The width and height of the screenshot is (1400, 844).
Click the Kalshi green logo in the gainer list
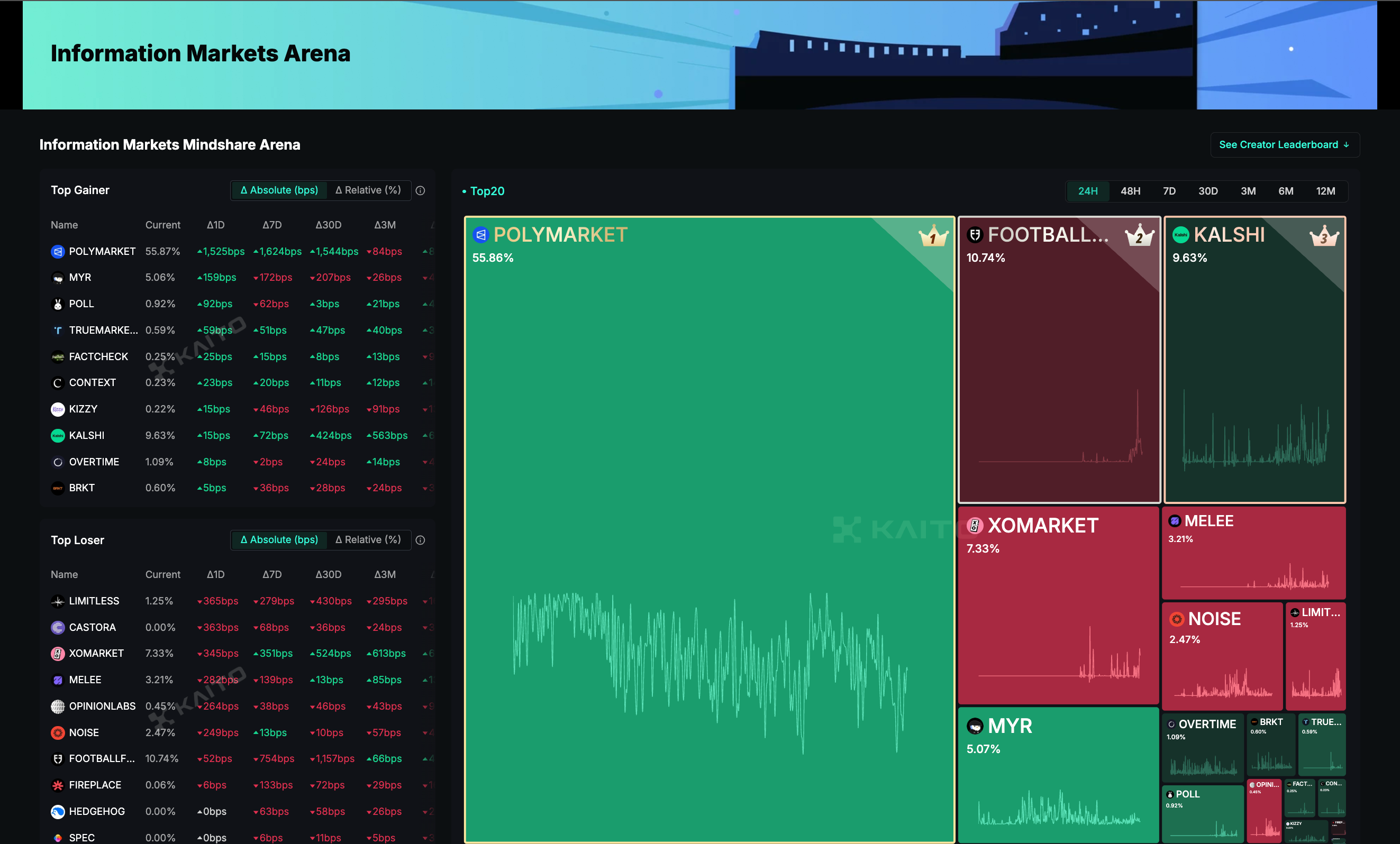[57, 436]
